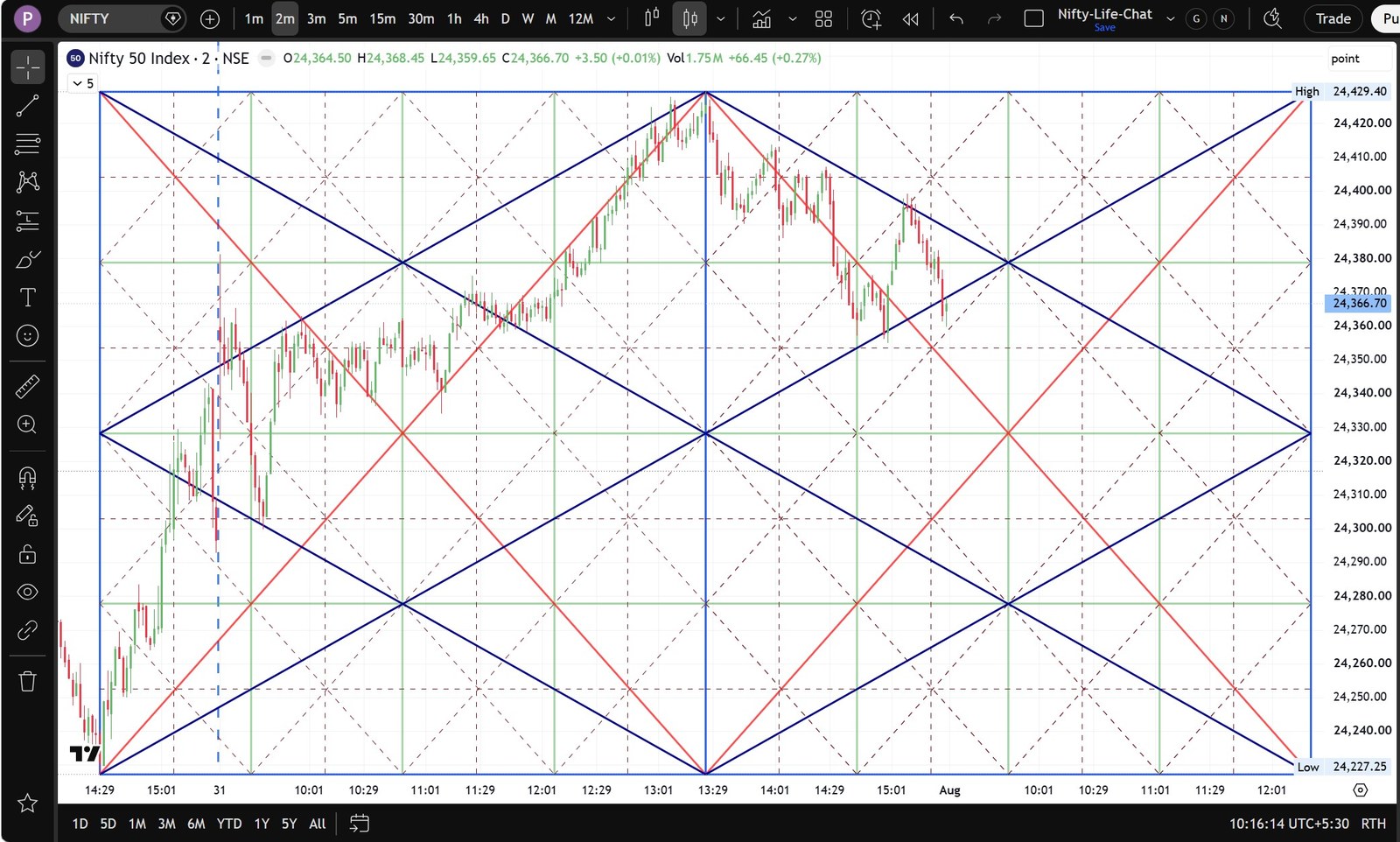Open the Fibonacci retracement tools

(27, 144)
